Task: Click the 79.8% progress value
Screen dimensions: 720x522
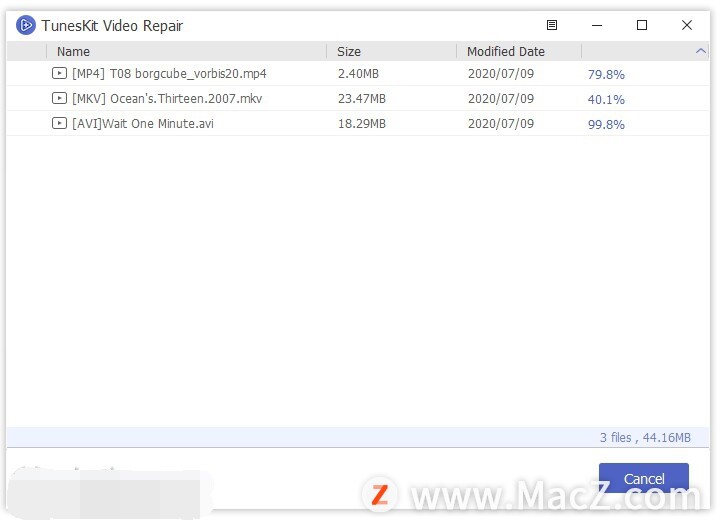Action: [x=606, y=74]
